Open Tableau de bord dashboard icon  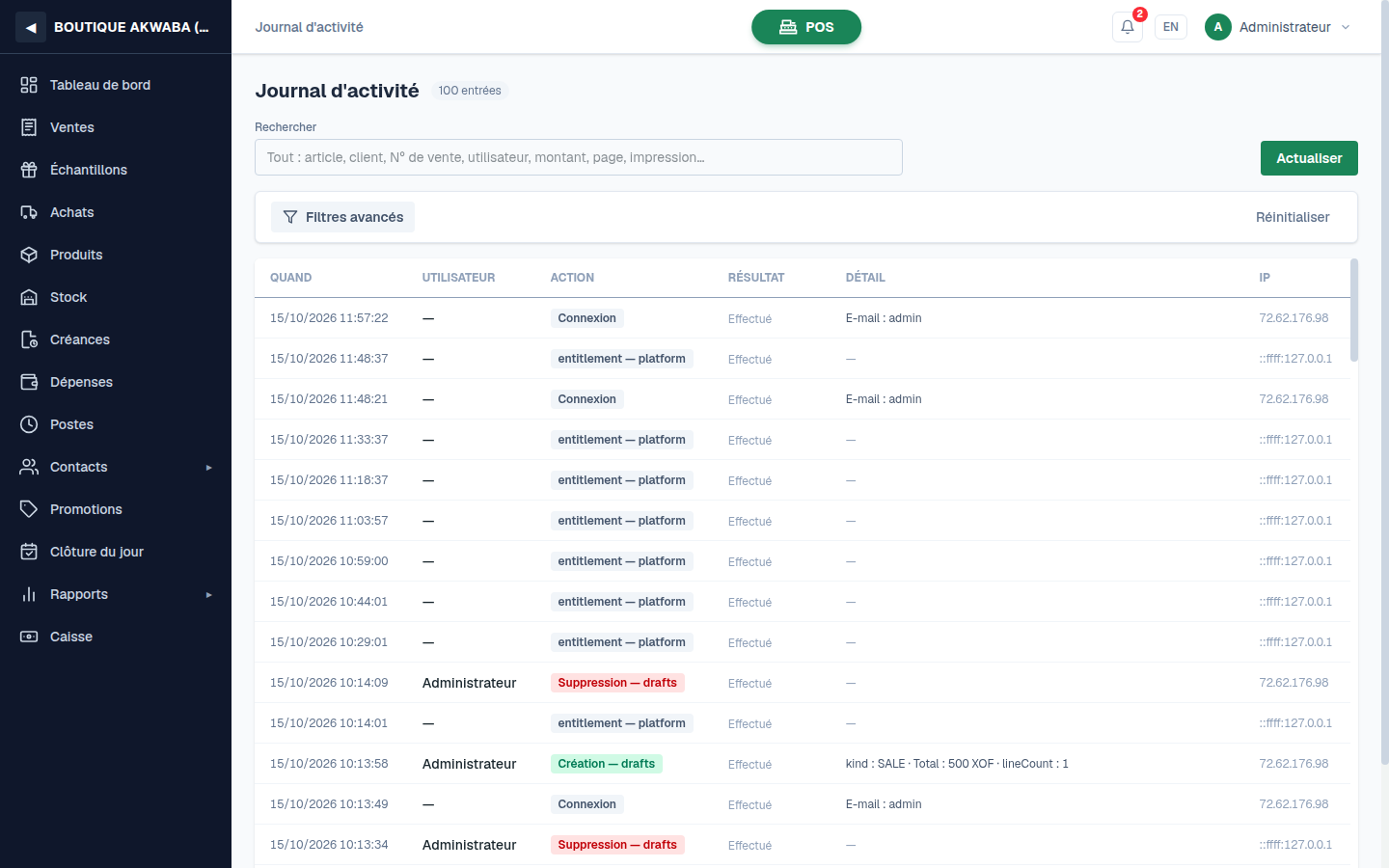29,85
